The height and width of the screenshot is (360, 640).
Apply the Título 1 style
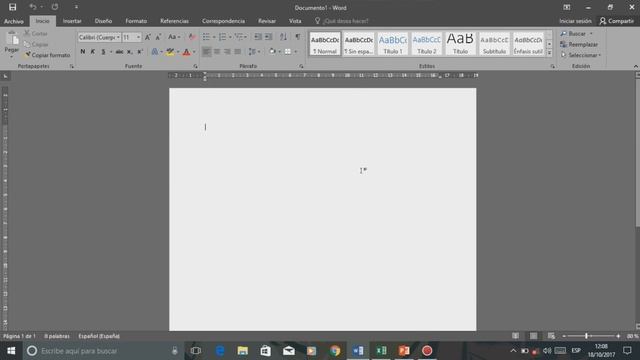click(x=393, y=44)
